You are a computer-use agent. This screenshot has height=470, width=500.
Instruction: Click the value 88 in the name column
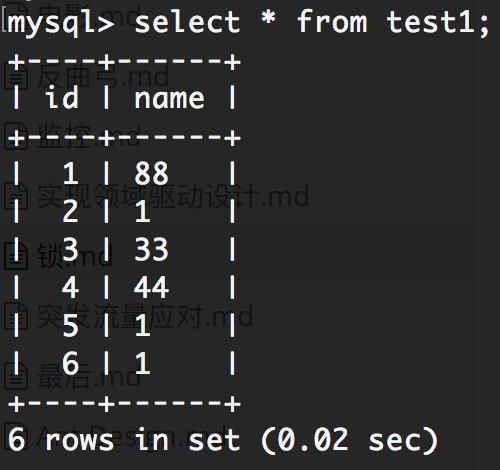tap(151, 174)
